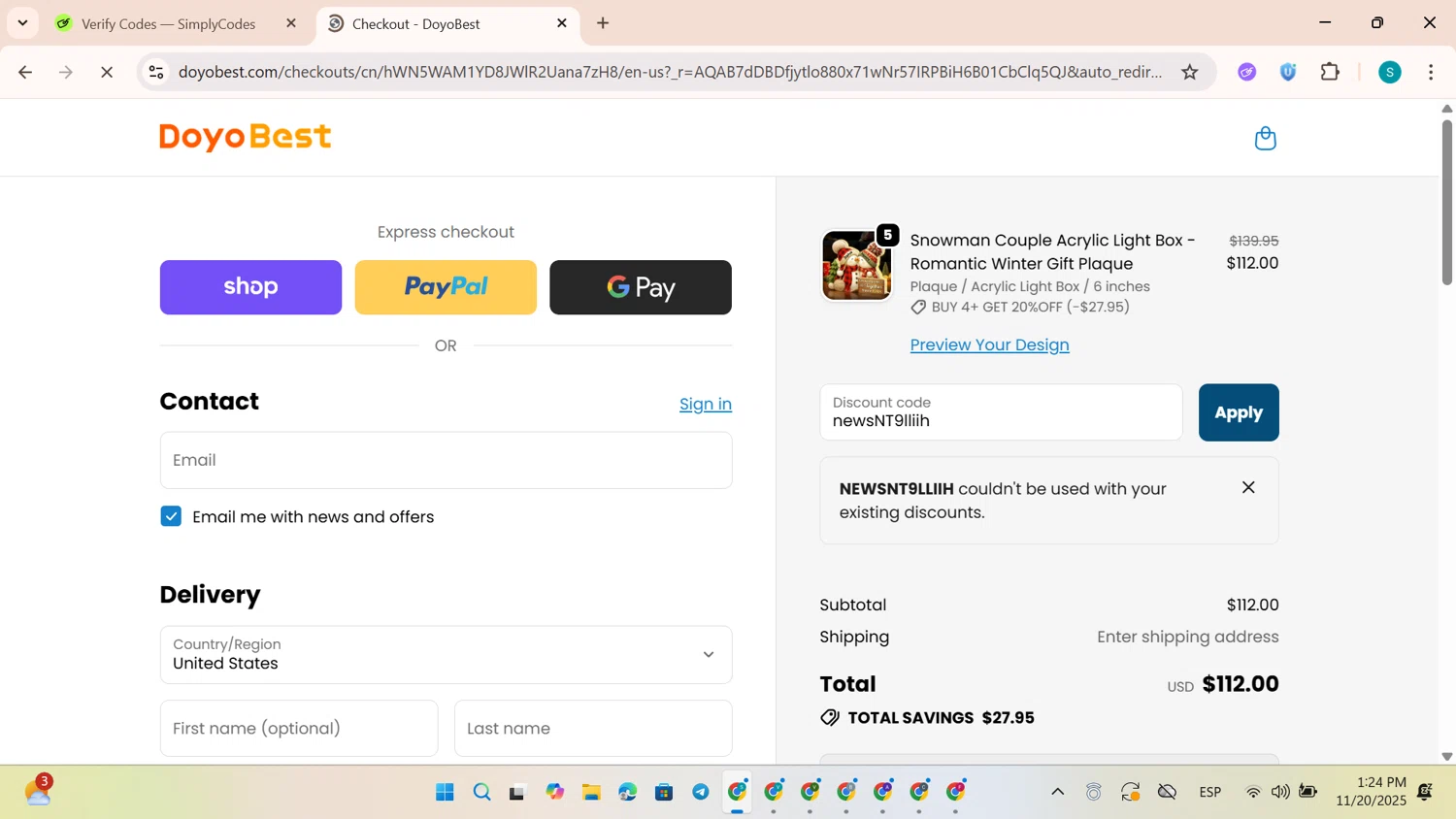Open the Preview Your Design link
This screenshot has height=819, width=1456.
point(989,344)
